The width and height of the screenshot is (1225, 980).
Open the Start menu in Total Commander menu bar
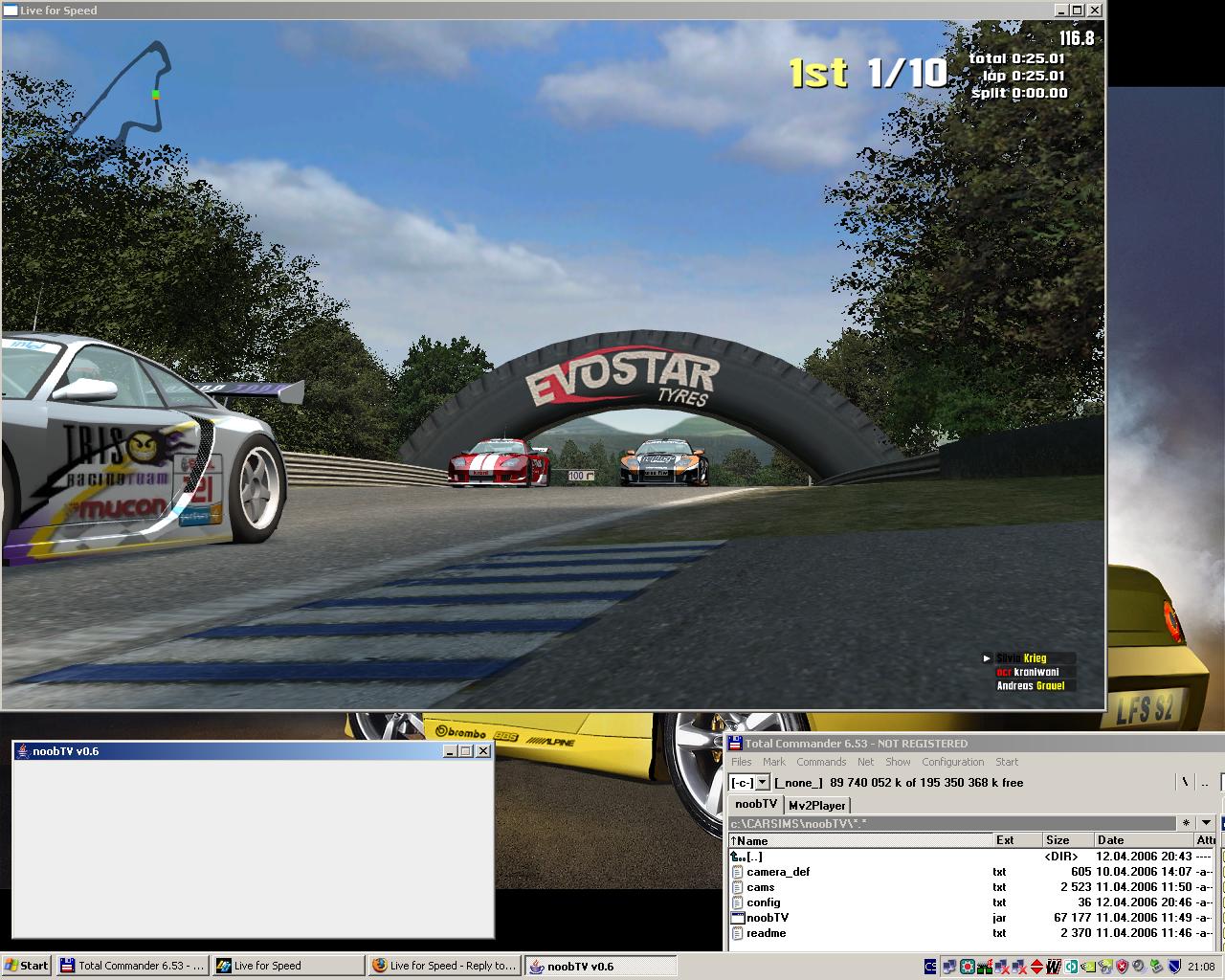pyautogui.click(x=1007, y=762)
